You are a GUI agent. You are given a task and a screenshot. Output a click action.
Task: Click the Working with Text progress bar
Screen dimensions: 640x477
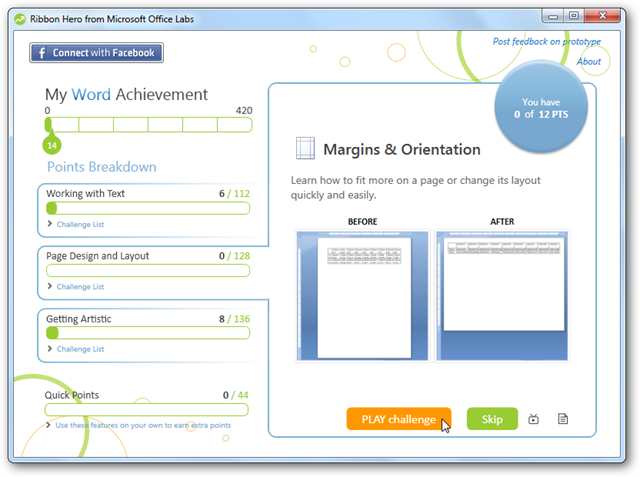(x=148, y=209)
